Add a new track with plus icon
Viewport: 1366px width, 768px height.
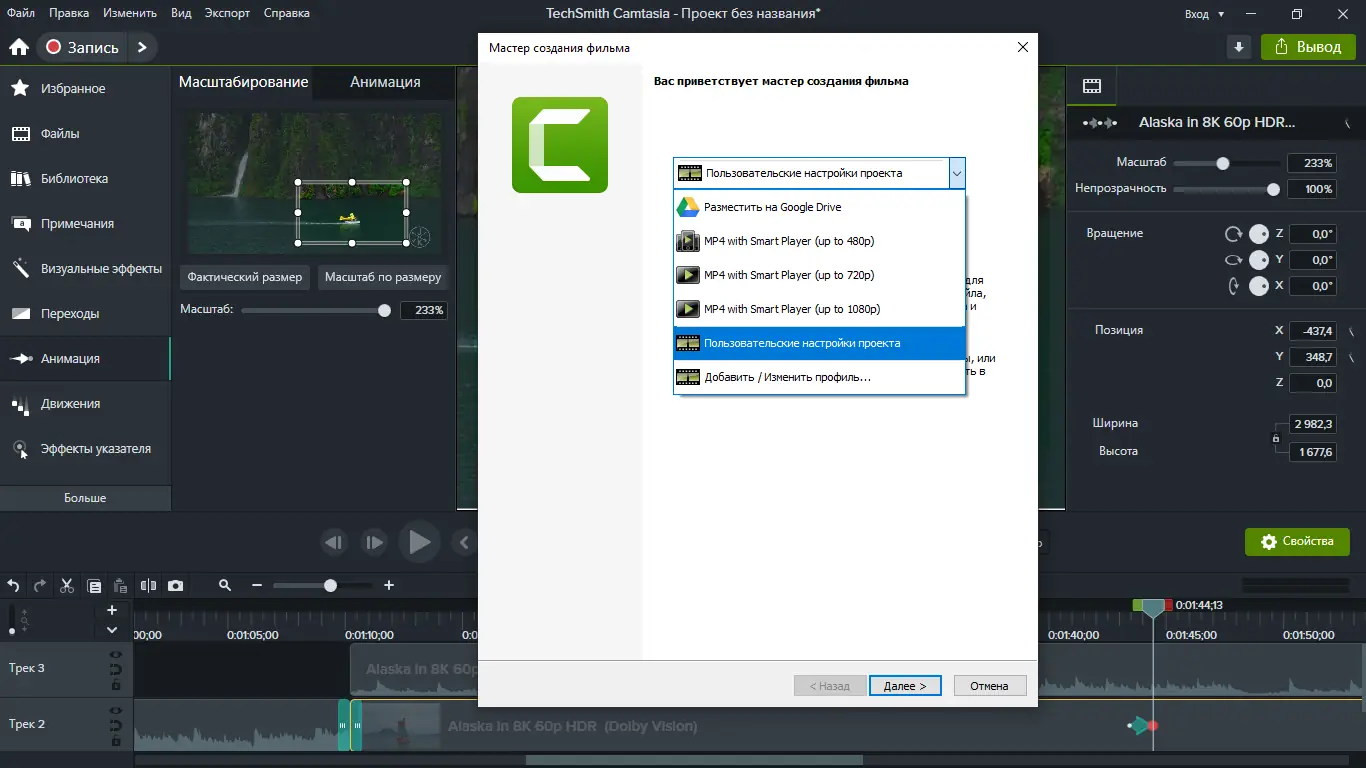tap(112, 610)
